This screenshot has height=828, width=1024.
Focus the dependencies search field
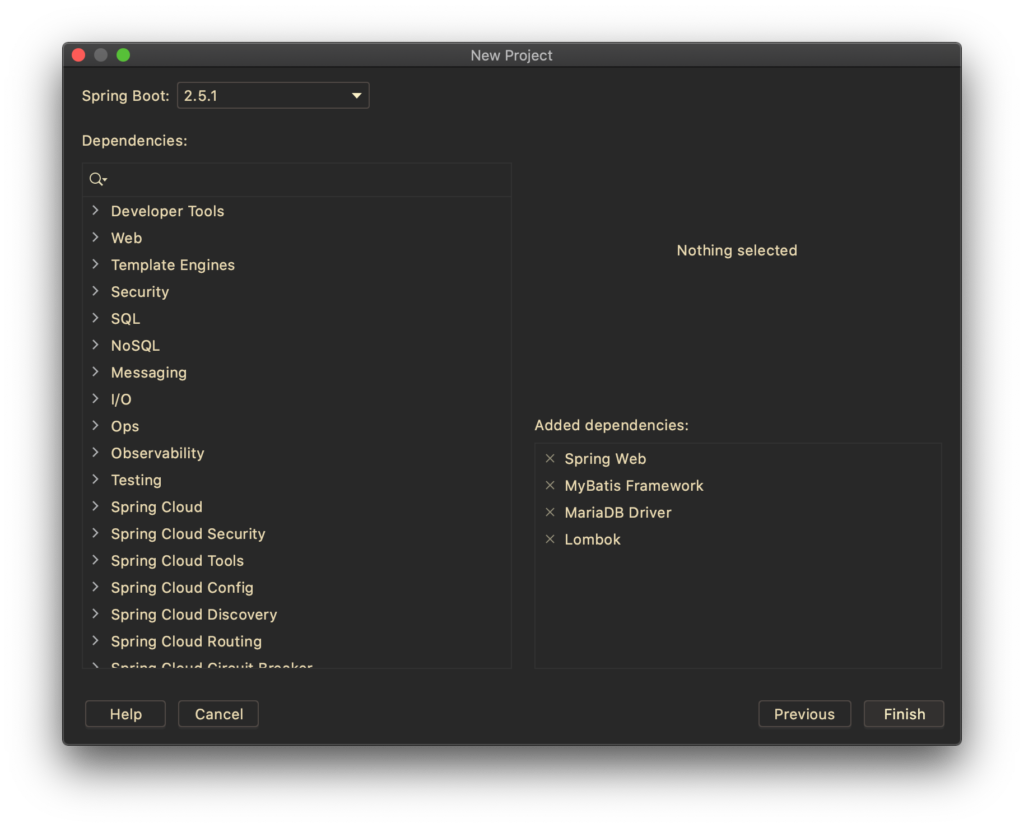(310, 180)
